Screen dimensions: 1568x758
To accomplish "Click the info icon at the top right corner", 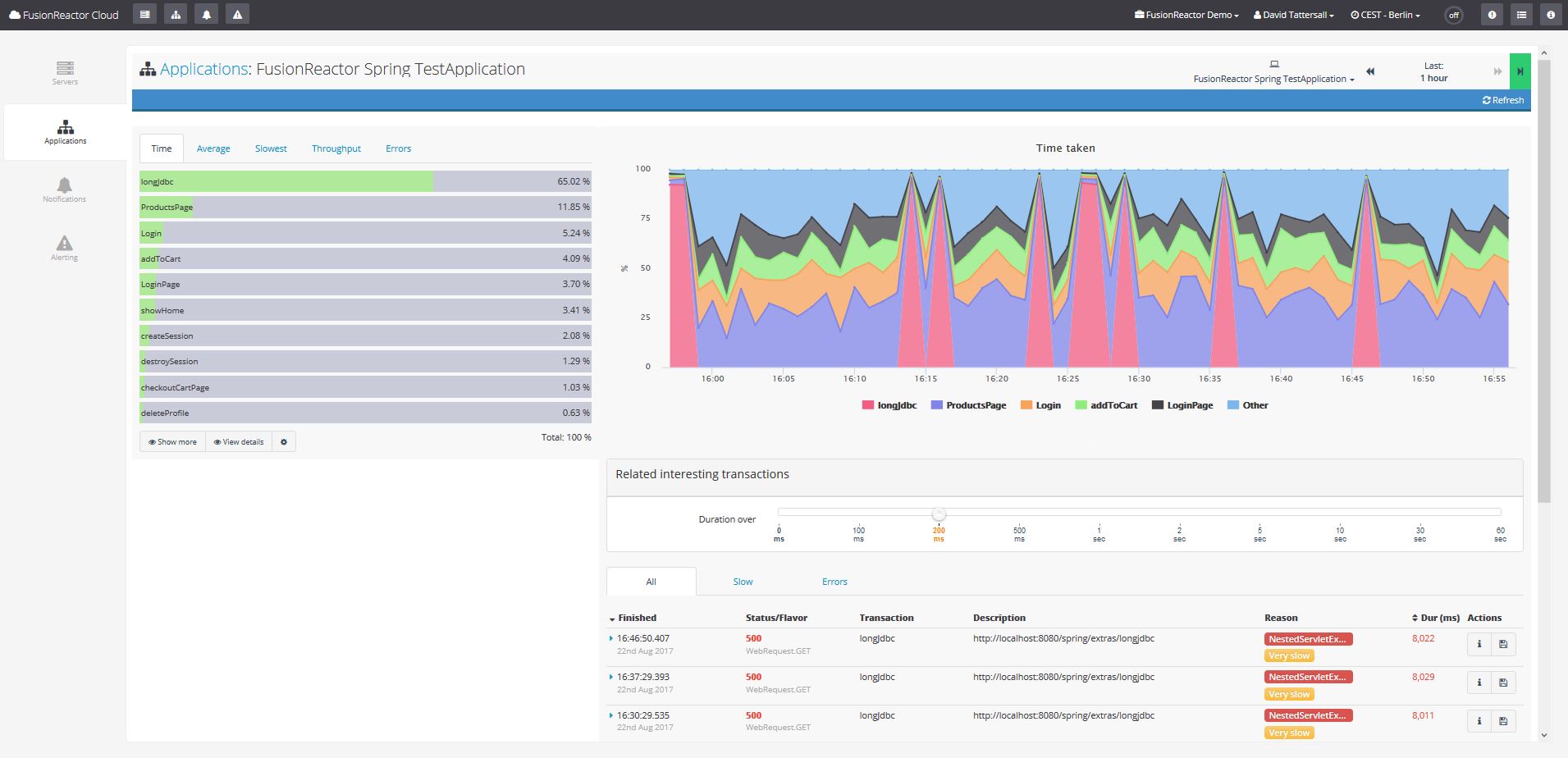I will pyautogui.click(x=1550, y=14).
